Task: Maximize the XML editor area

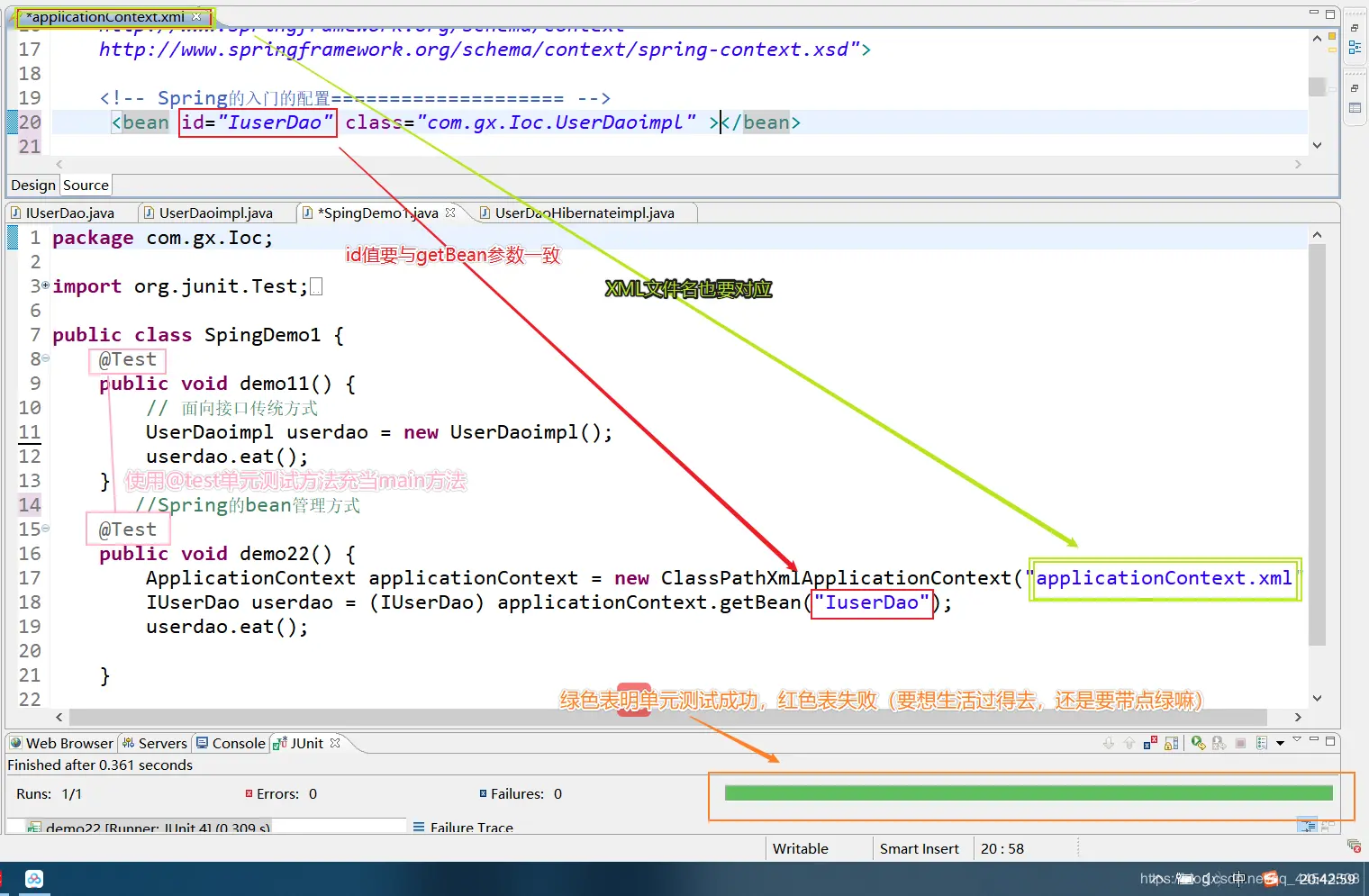Action: pos(1330,14)
